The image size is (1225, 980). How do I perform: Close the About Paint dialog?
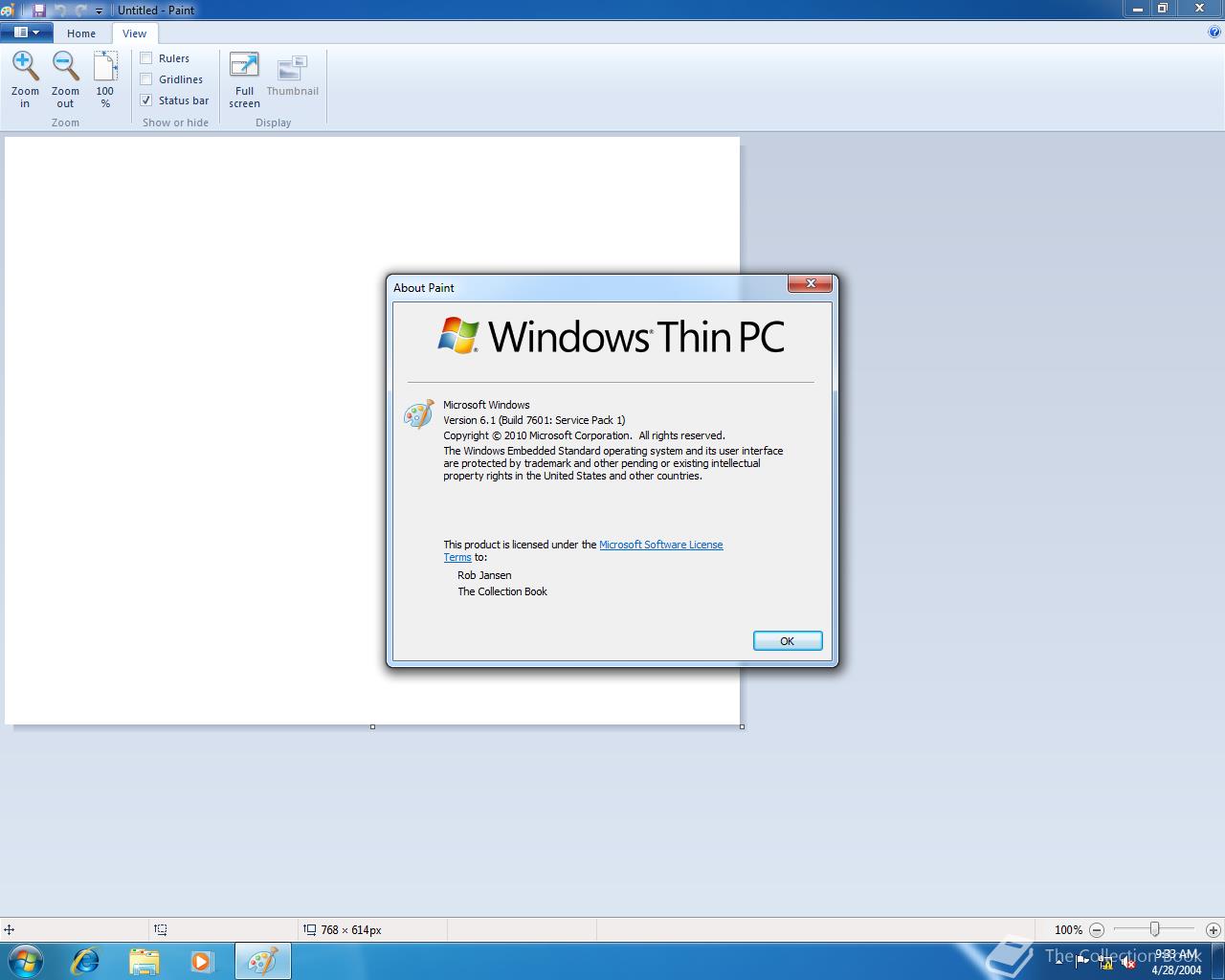(811, 283)
